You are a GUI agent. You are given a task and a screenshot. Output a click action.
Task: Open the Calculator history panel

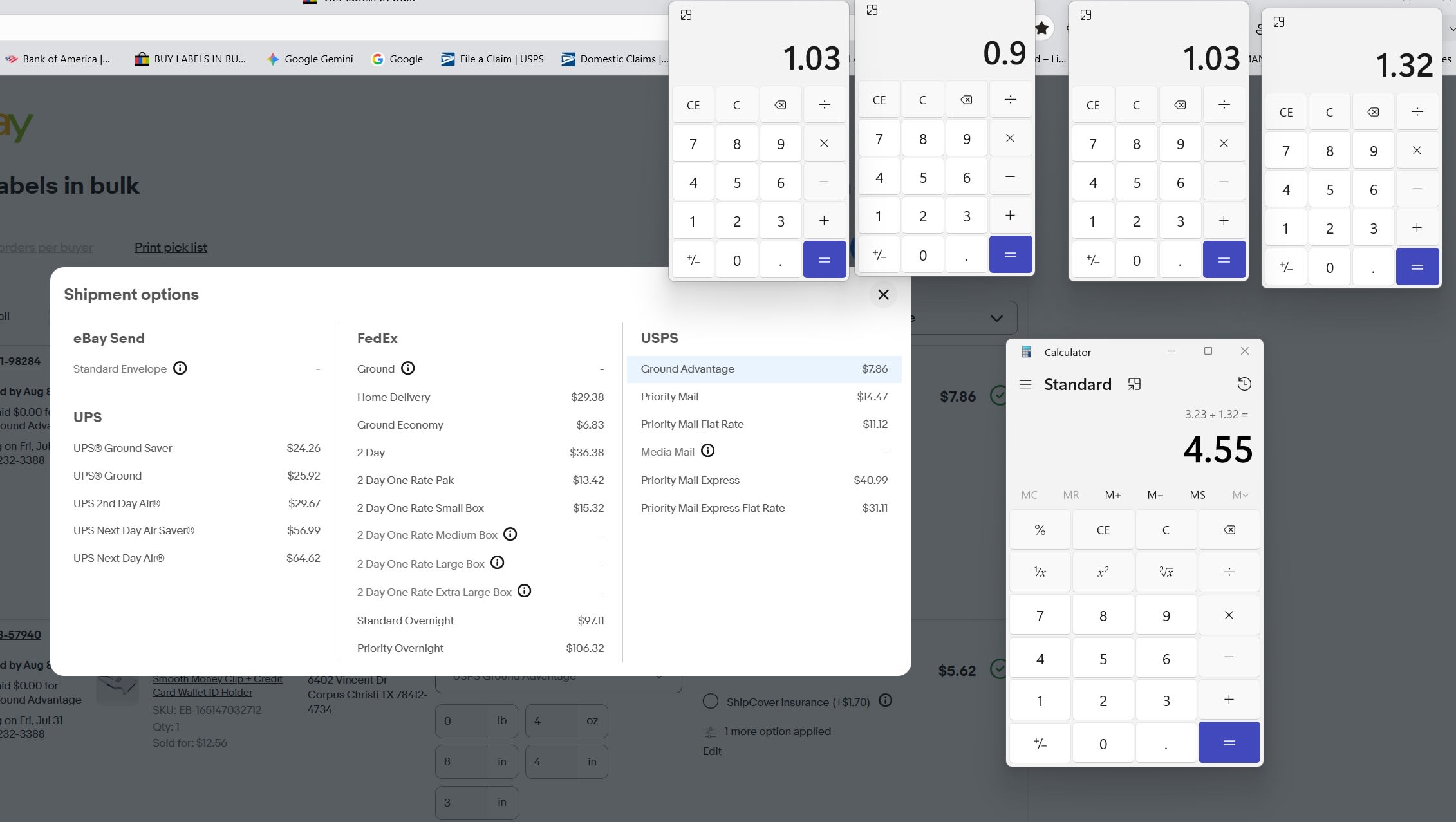point(1244,384)
